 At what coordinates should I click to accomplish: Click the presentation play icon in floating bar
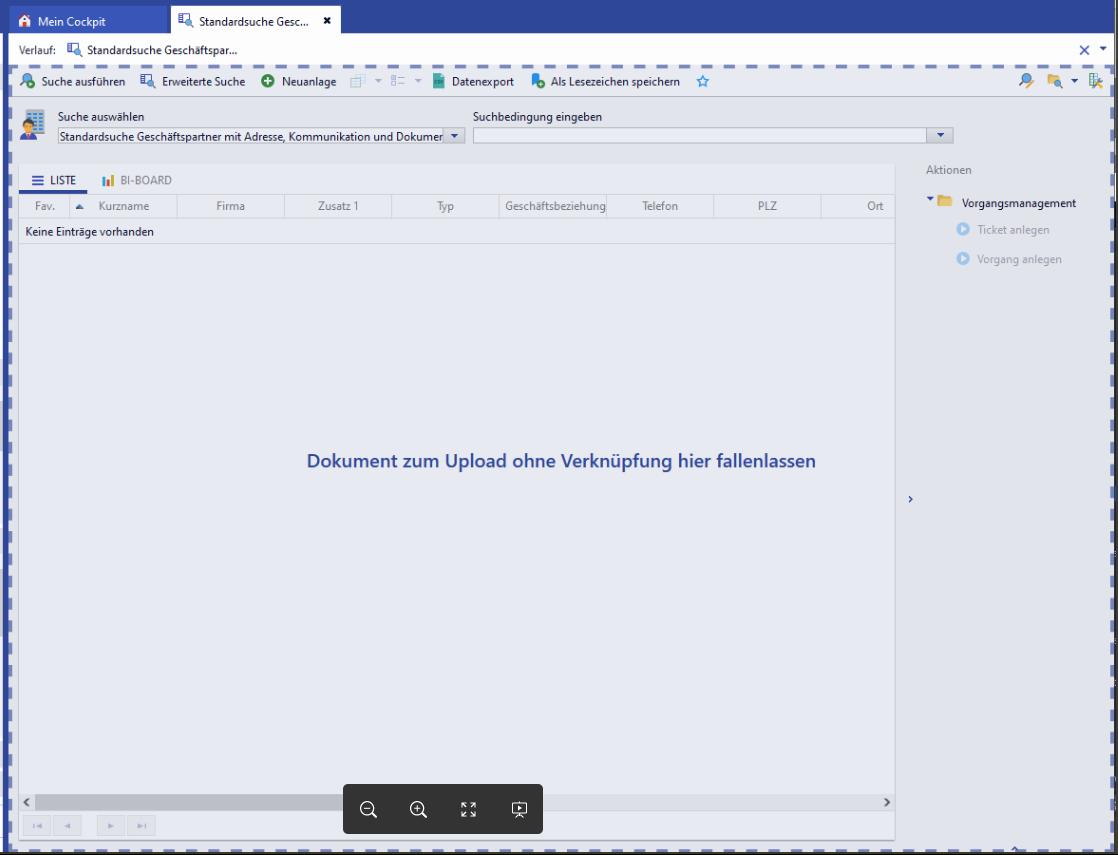pyautogui.click(x=519, y=810)
